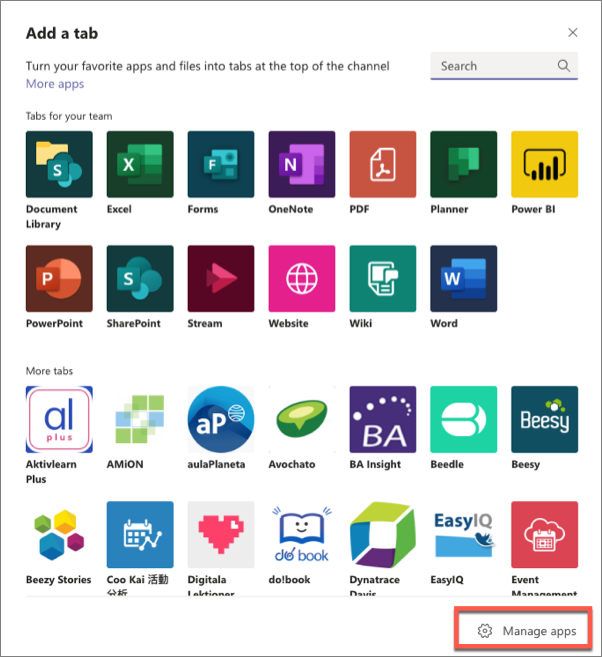The height and width of the screenshot is (657, 602).
Task: Click the 'Excel' app name text
Action: click(x=119, y=209)
